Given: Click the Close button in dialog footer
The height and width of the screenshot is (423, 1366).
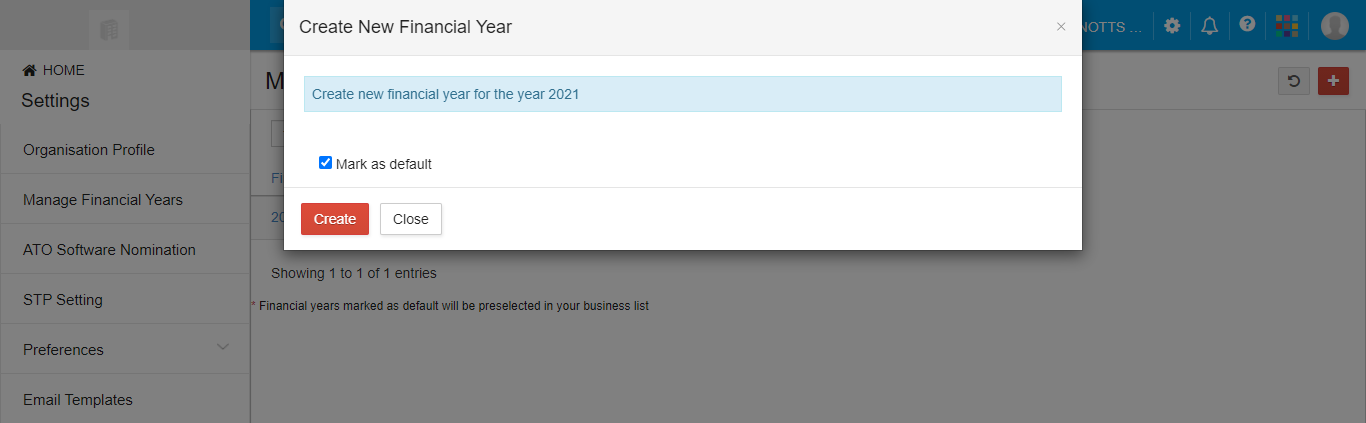Looking at the screenshot, I should 411,219.
